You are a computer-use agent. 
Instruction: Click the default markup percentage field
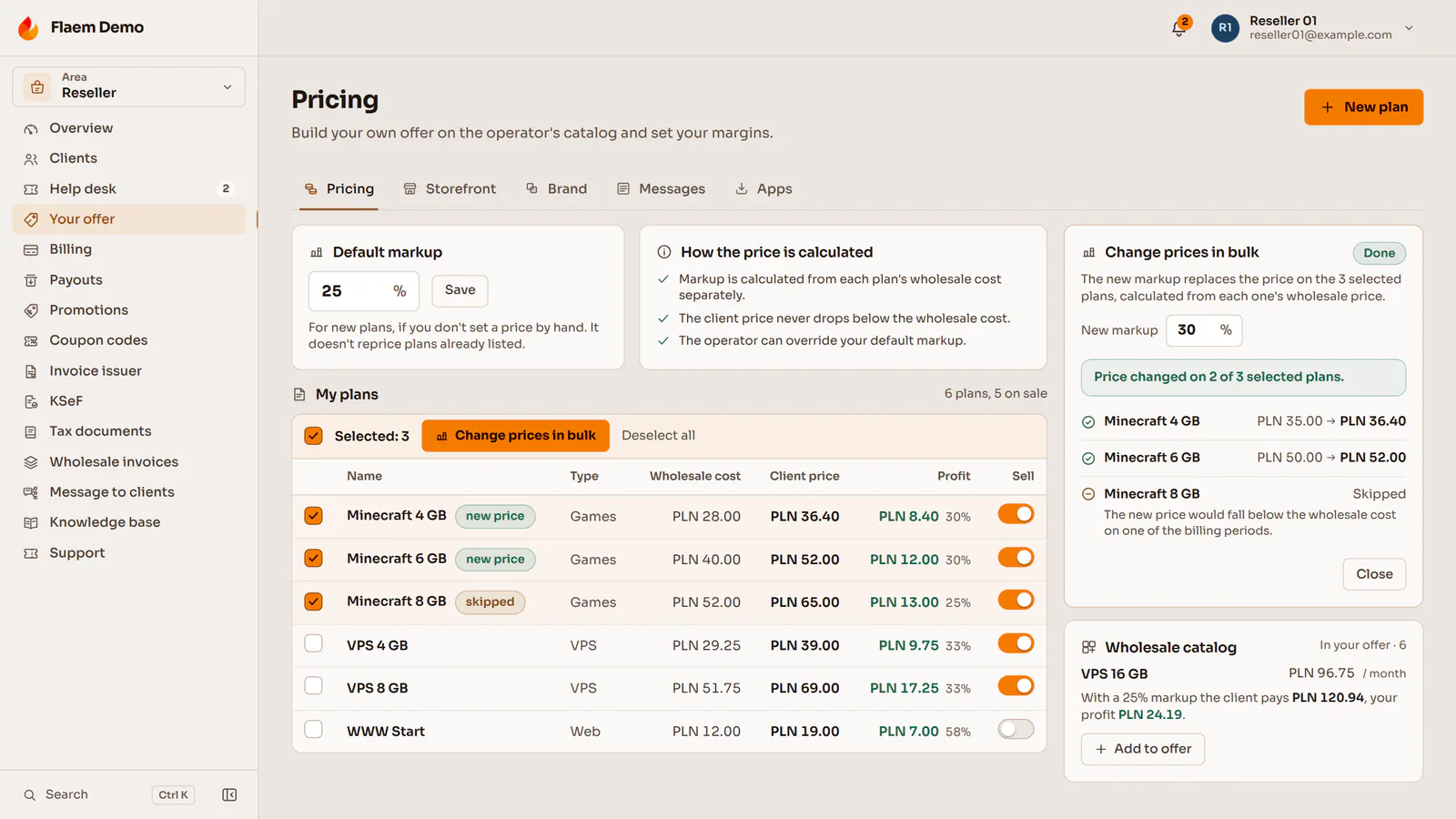(x=363, y=291)
